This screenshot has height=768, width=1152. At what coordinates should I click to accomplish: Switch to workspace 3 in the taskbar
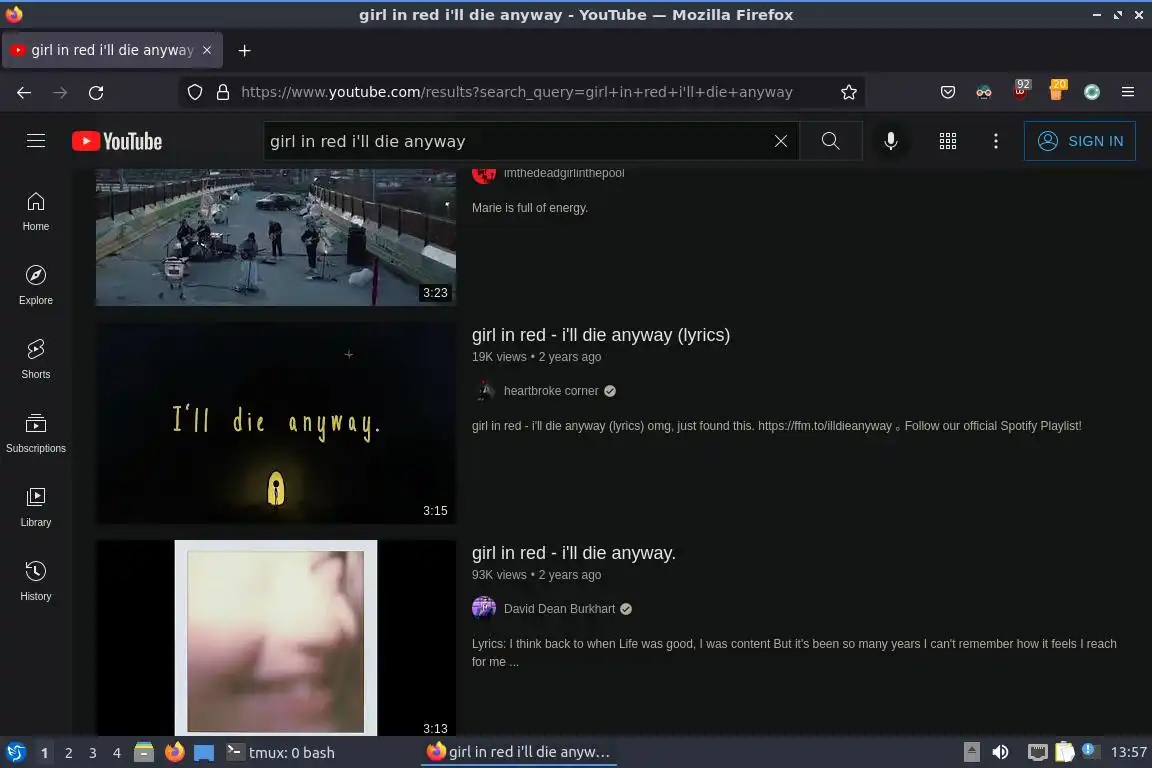[93, 753]
